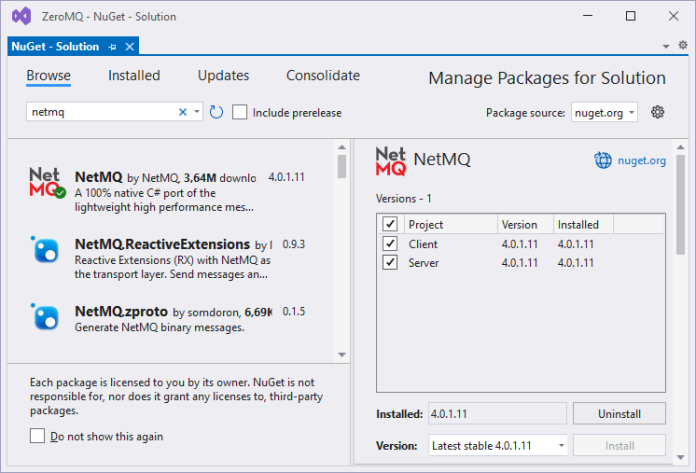This screenshot has width=696, height=473.
Task: Select the NetMQ.zproto package title
Action: pyautogui.click(x=121, y=311)
